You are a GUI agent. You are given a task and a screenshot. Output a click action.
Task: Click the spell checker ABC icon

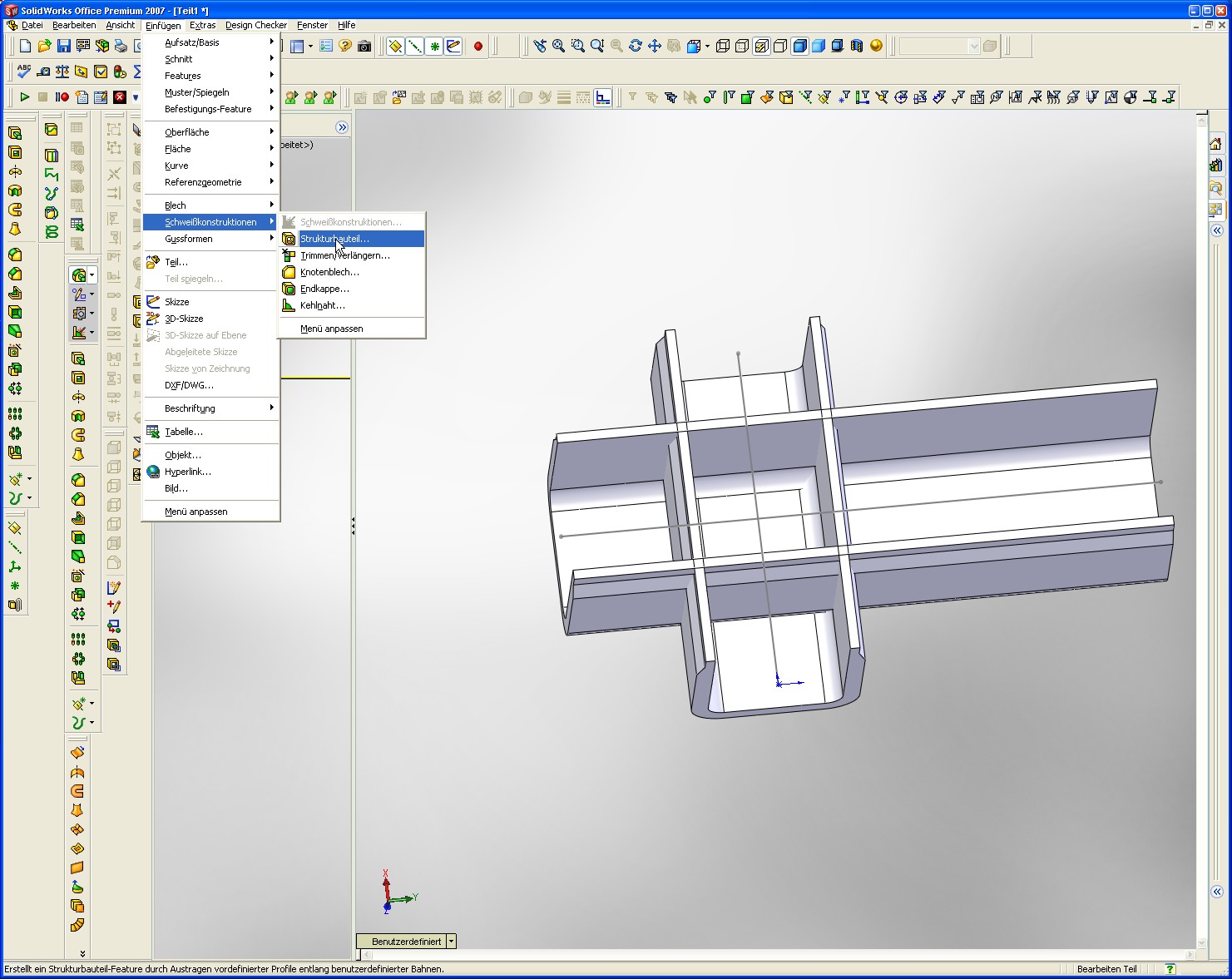pos(24,72)
